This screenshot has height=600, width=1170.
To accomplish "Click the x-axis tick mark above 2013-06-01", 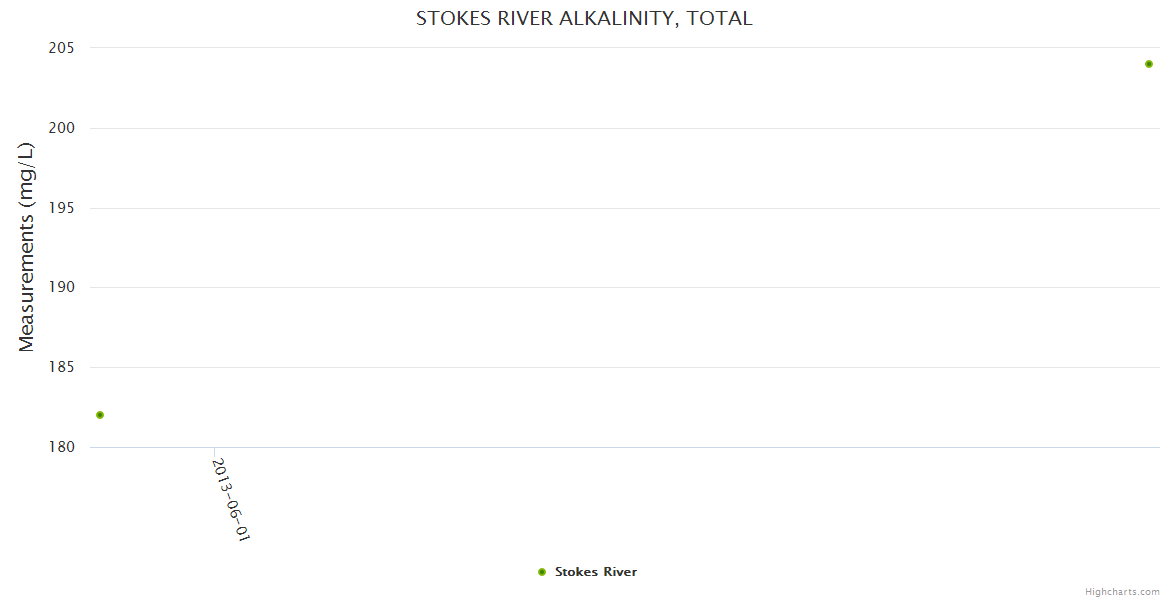I will (x=215, y=452).
